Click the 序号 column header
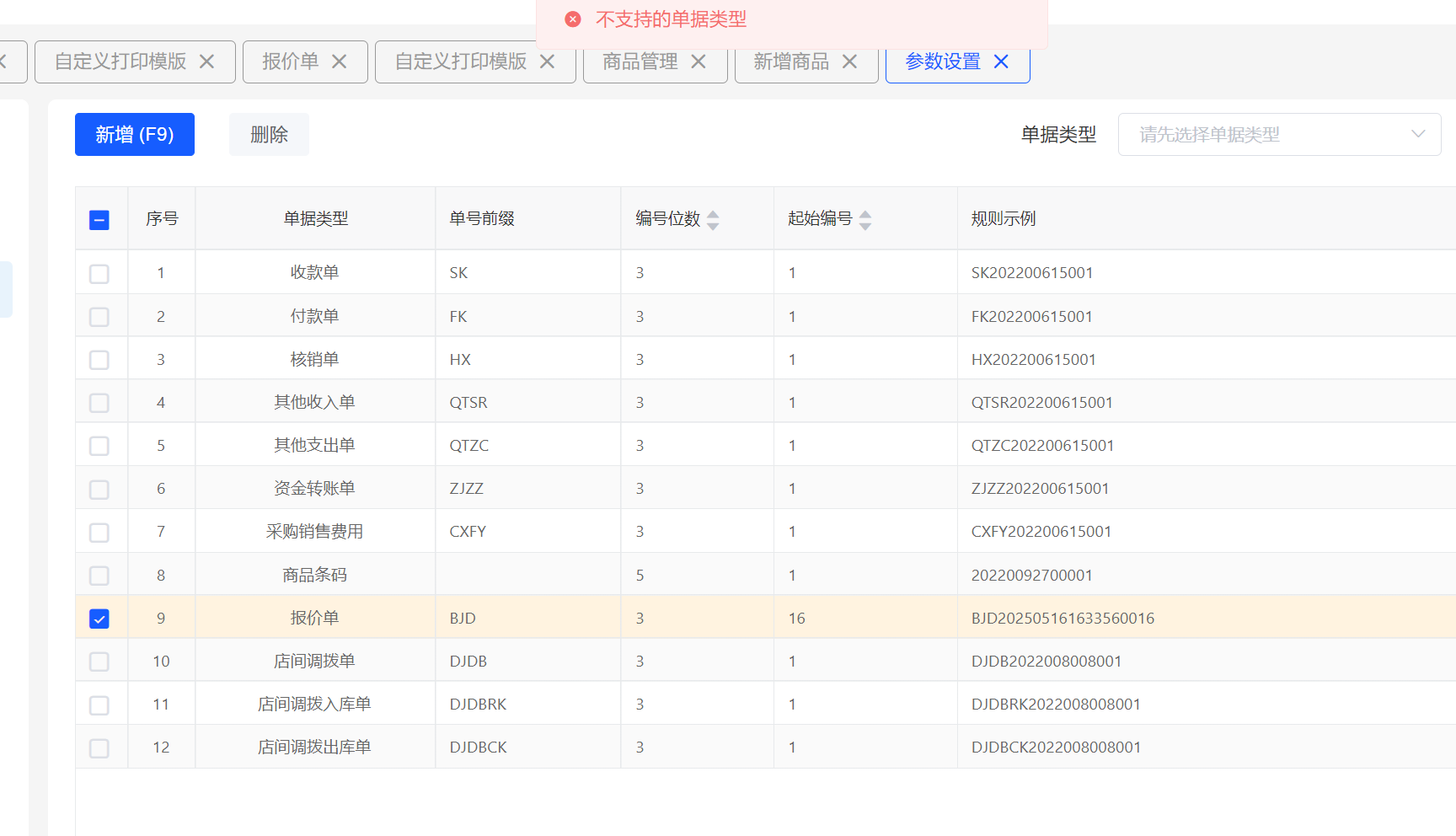1456x836 pixels. coord(162,218)
